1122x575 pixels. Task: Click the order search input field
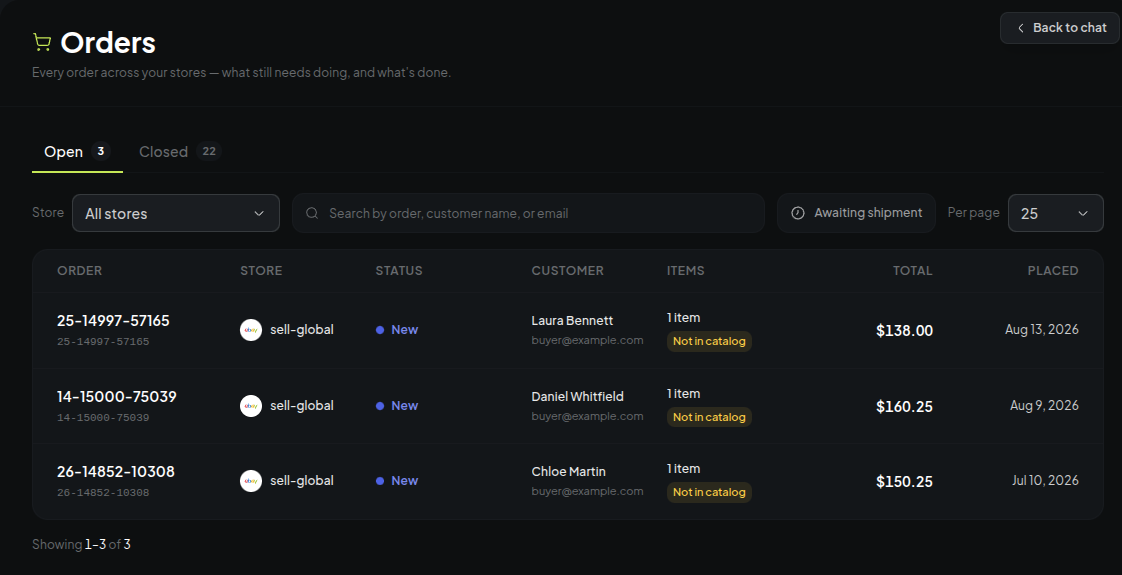pos(528,213)
